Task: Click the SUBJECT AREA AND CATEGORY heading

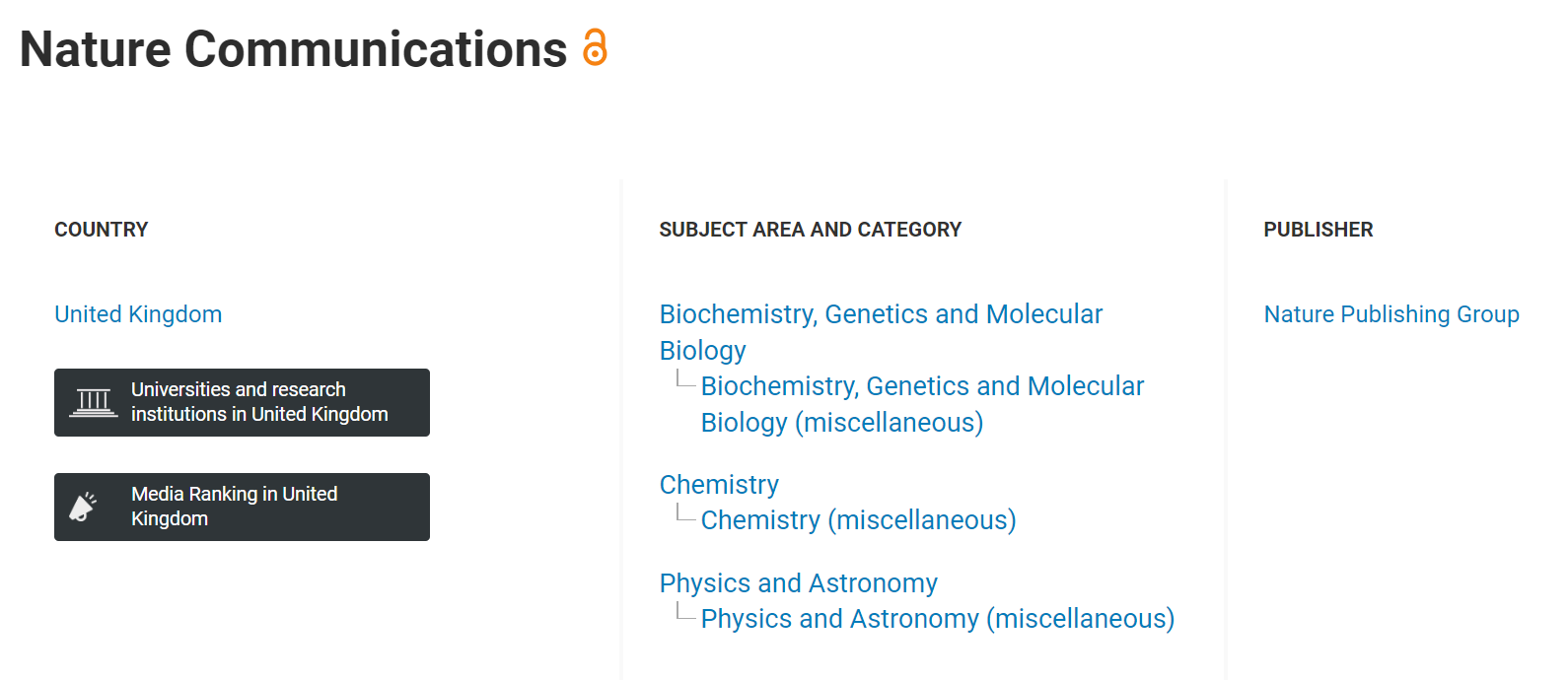Action: (810, 230)
